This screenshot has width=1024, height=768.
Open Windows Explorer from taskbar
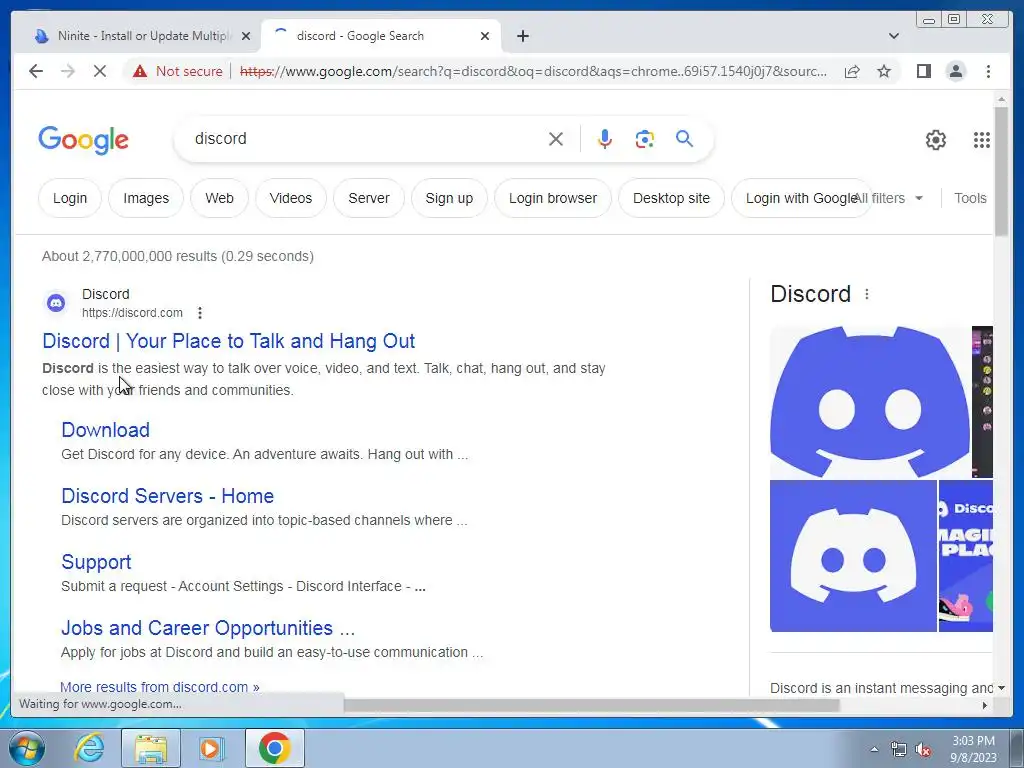tap(151, 748)
